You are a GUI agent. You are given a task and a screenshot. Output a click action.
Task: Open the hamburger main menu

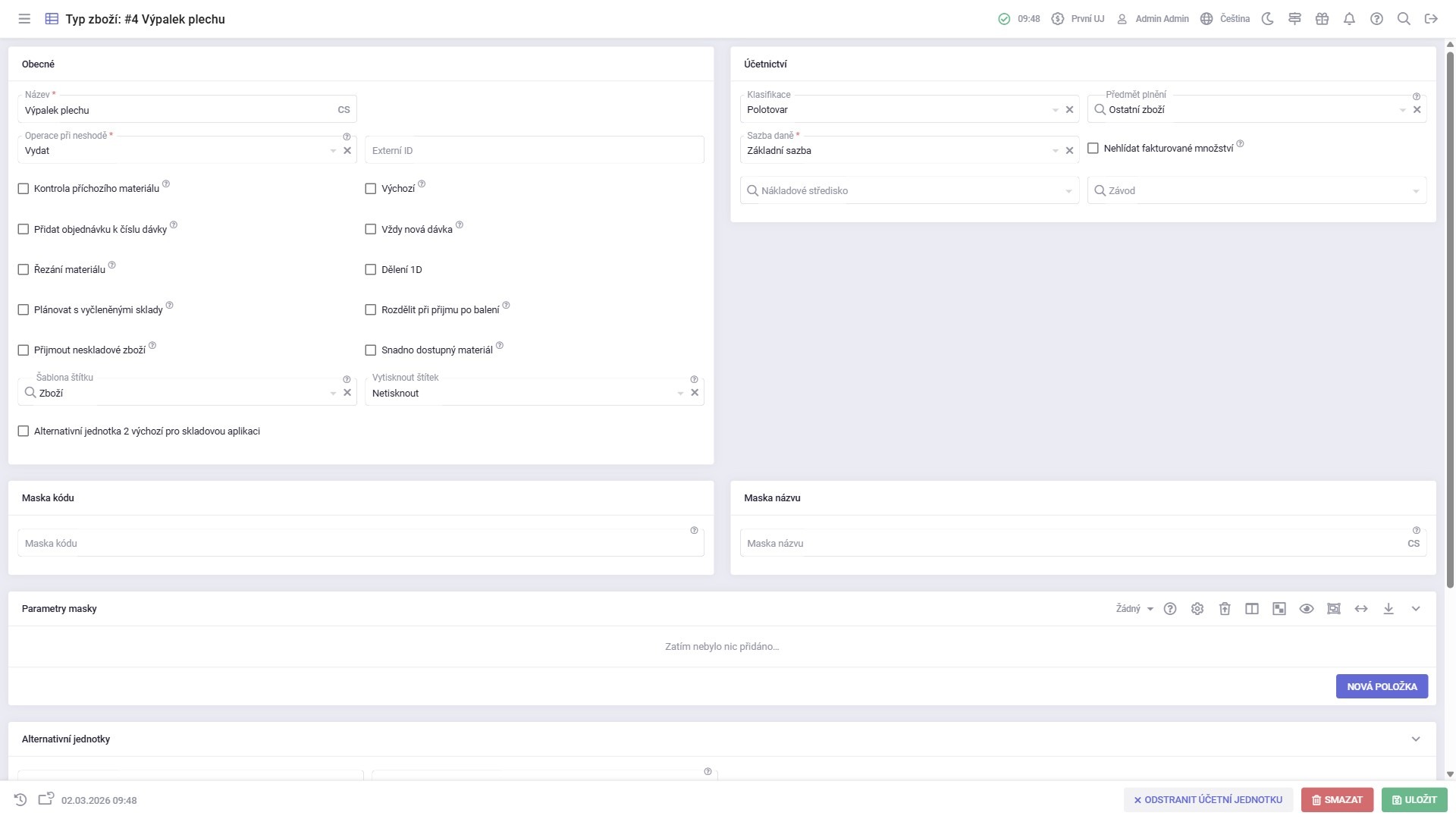24,19
